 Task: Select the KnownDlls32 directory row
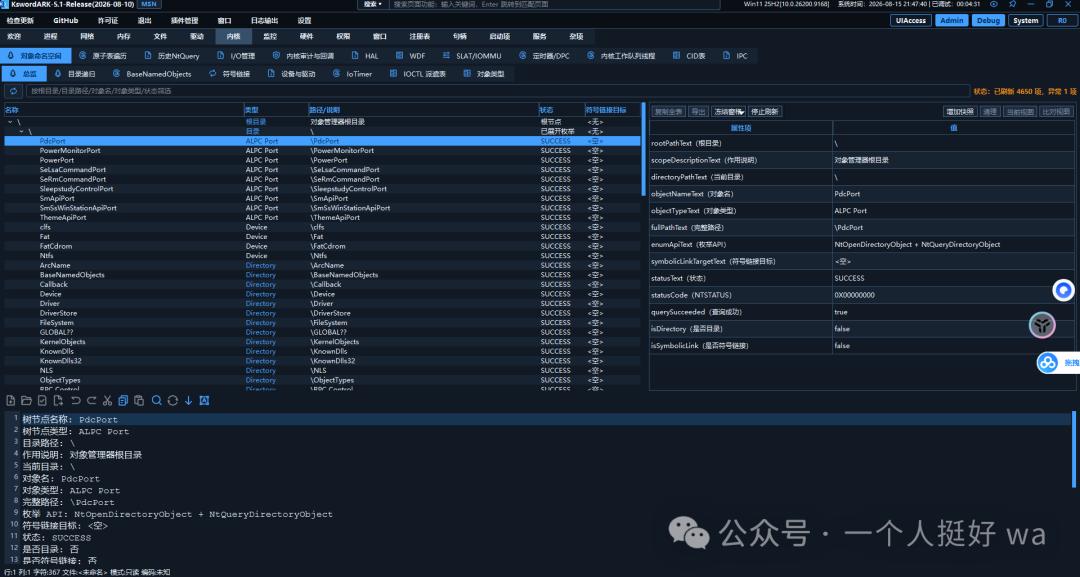tap(322, 361)
